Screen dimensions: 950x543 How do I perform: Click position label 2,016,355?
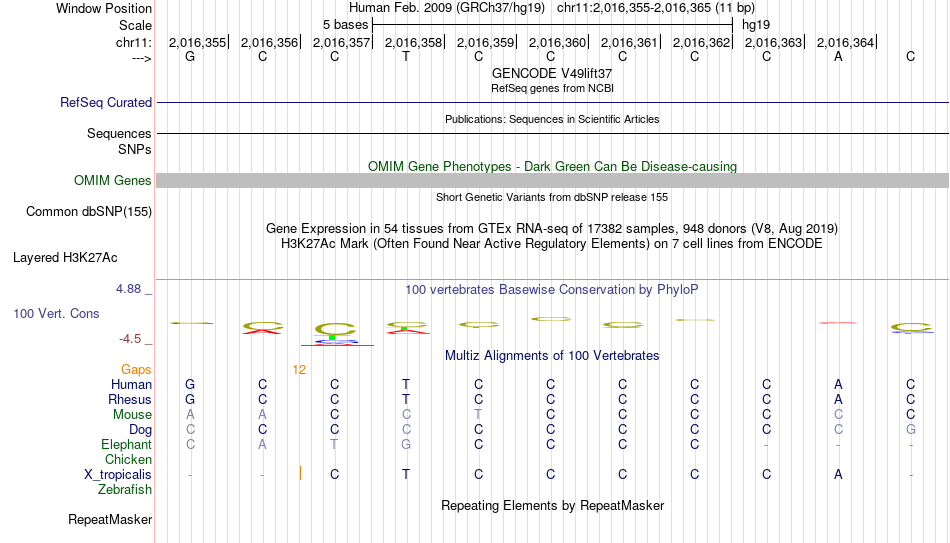click(x=197, y=42)
